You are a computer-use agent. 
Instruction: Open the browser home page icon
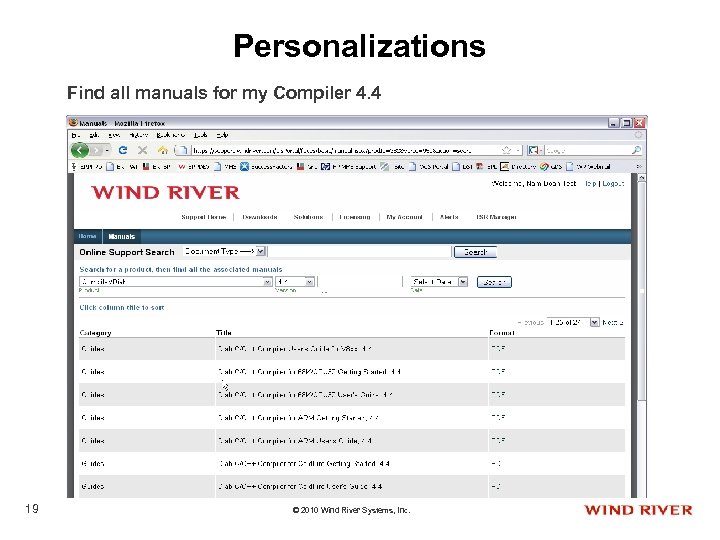pos(163,150)
